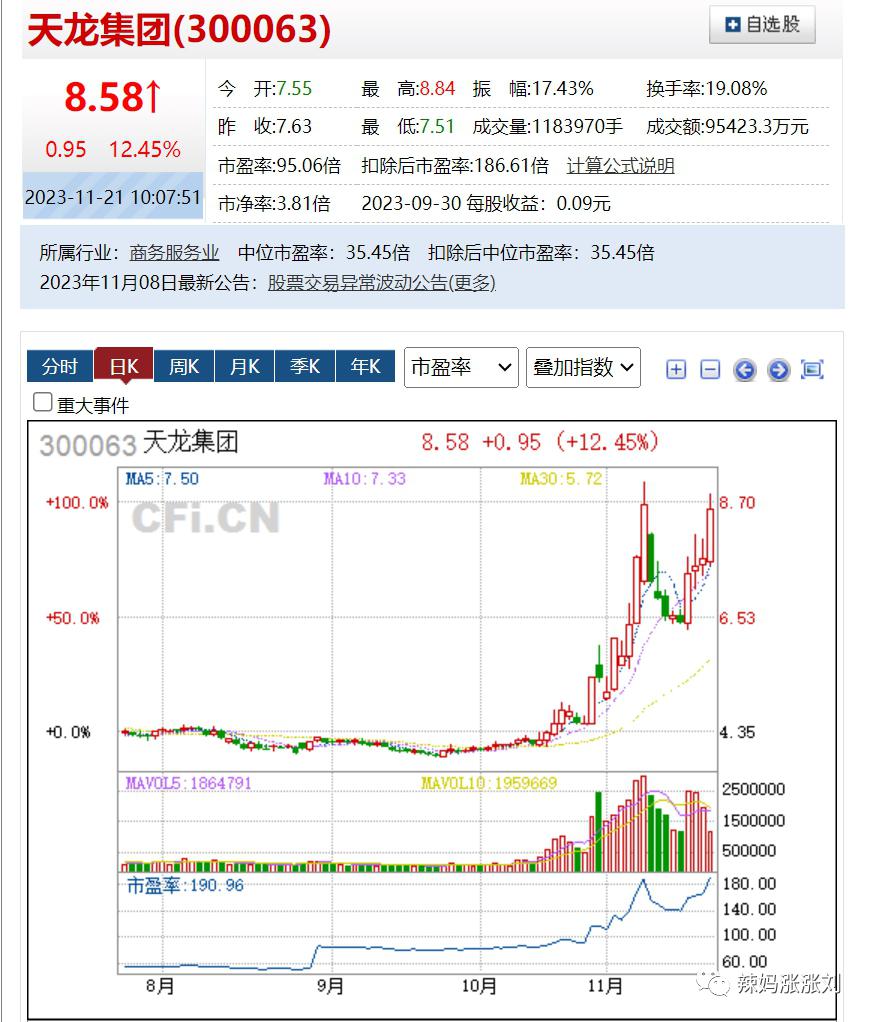
Task: Click the MA10:7.33 legend label
Action: [x=364, y=478]
